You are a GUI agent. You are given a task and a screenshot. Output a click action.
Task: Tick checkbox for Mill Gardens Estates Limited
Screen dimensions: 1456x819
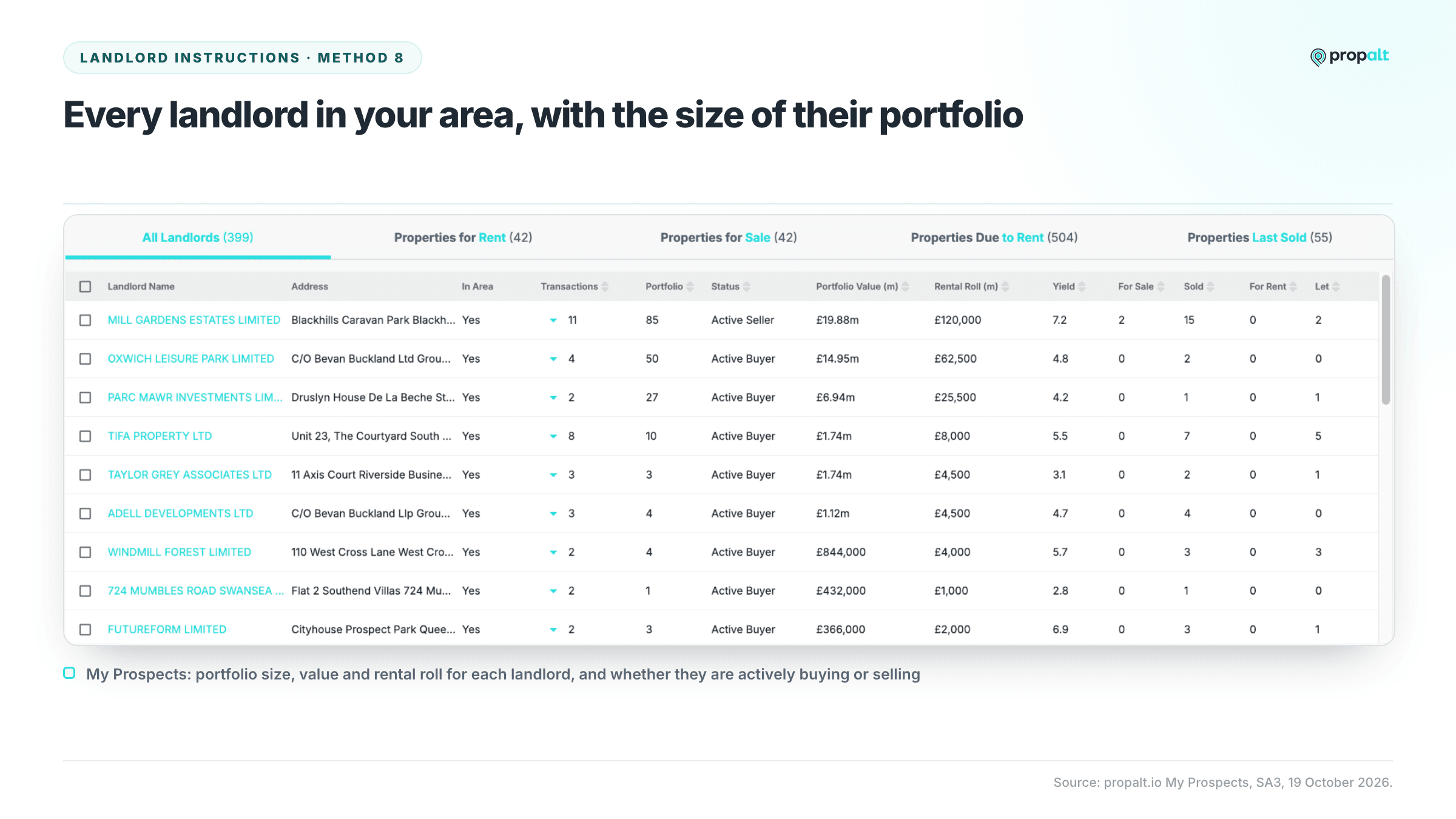click(x=86, y=320)
